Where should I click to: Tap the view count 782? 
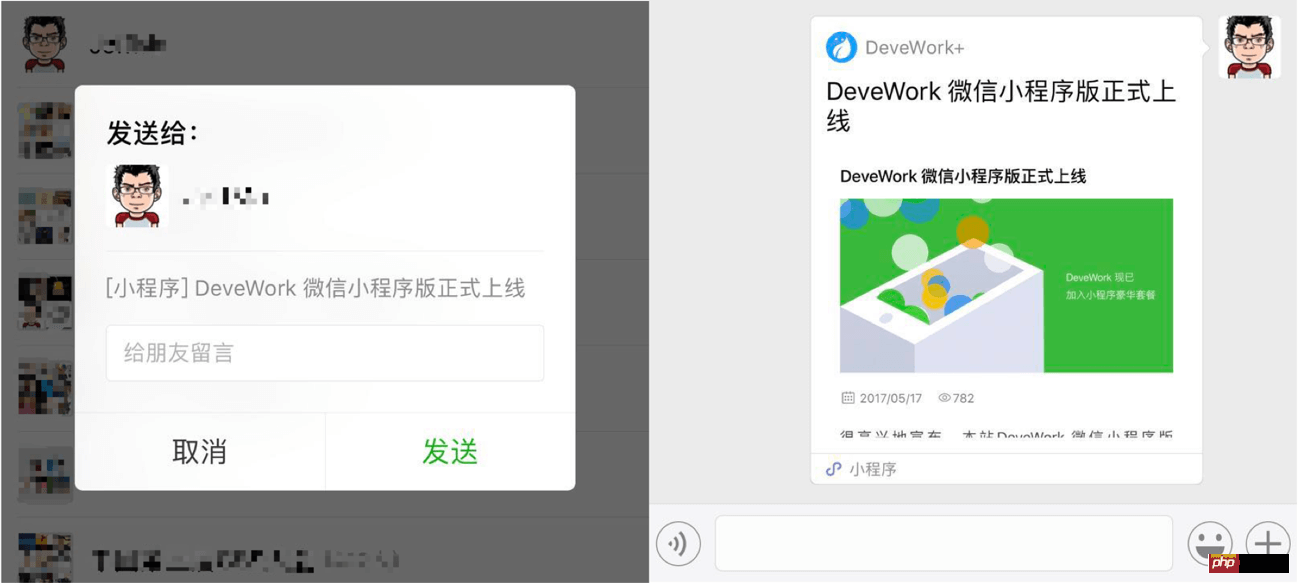(963, 398)
